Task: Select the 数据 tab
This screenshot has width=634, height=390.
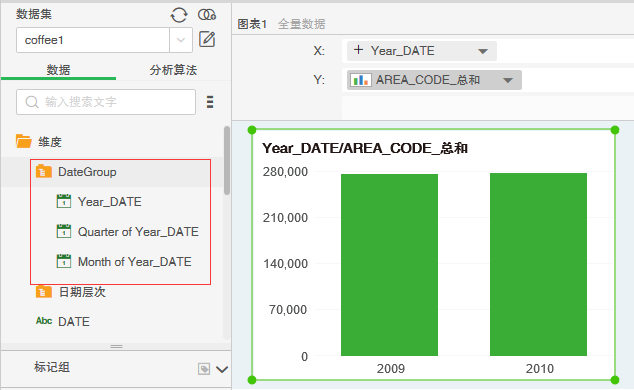Action: (x=58, y=70)
